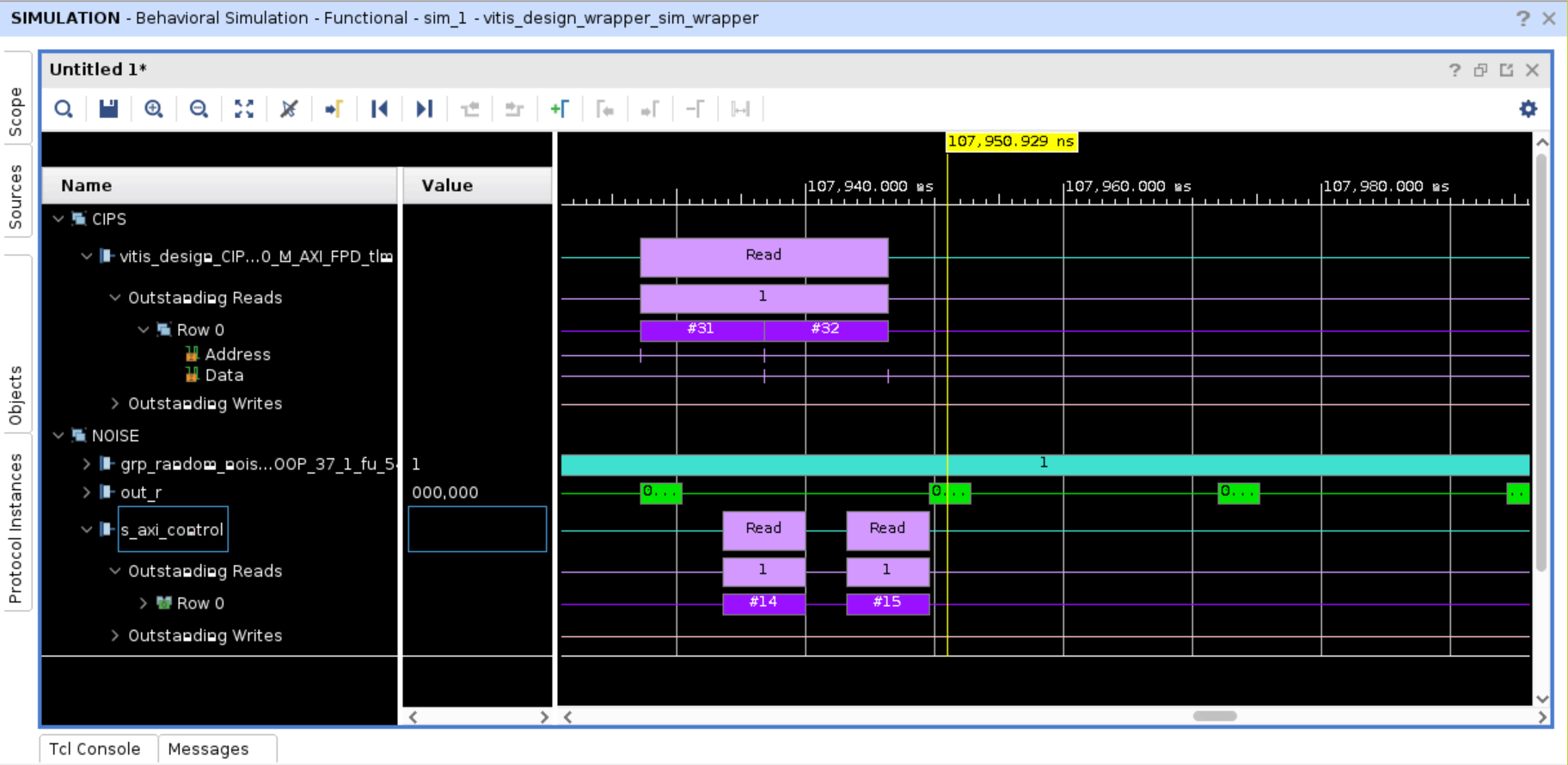Open waveform settings with the gear icon
This screenshot has width=1568, height=765.
coord(1528,109)
